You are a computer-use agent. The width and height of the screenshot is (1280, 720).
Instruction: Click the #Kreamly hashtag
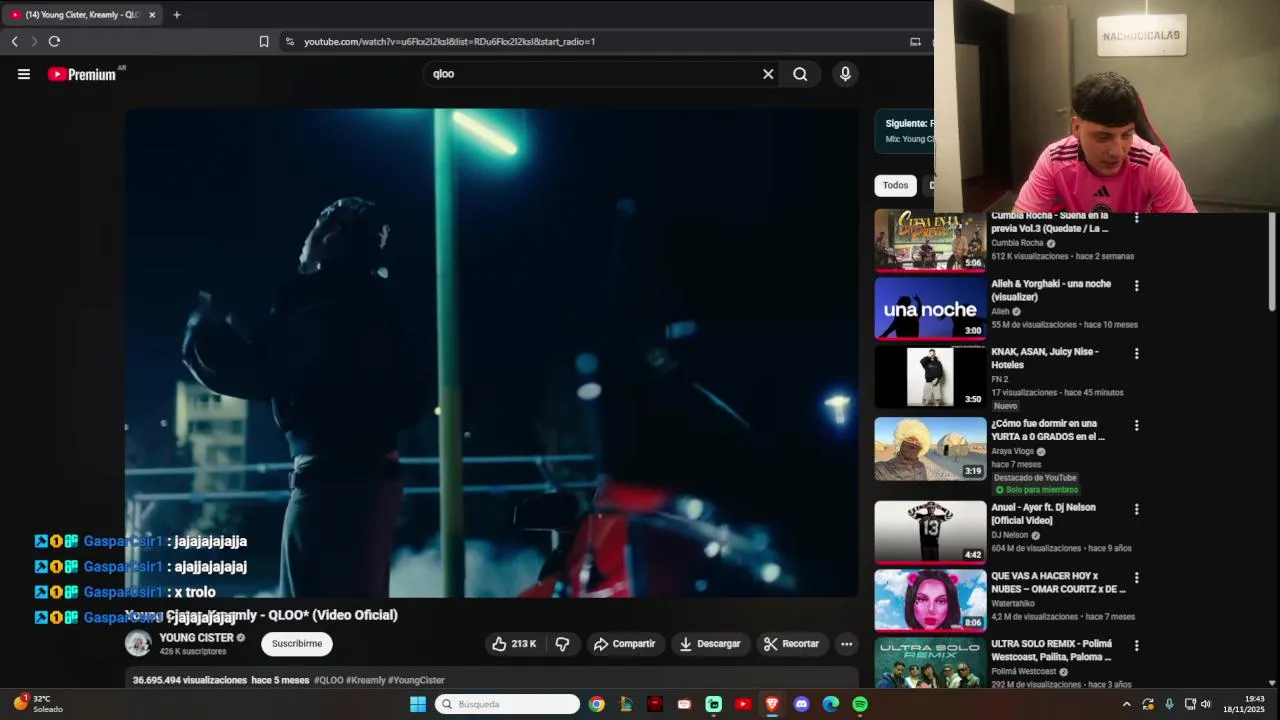click(365, 680)
